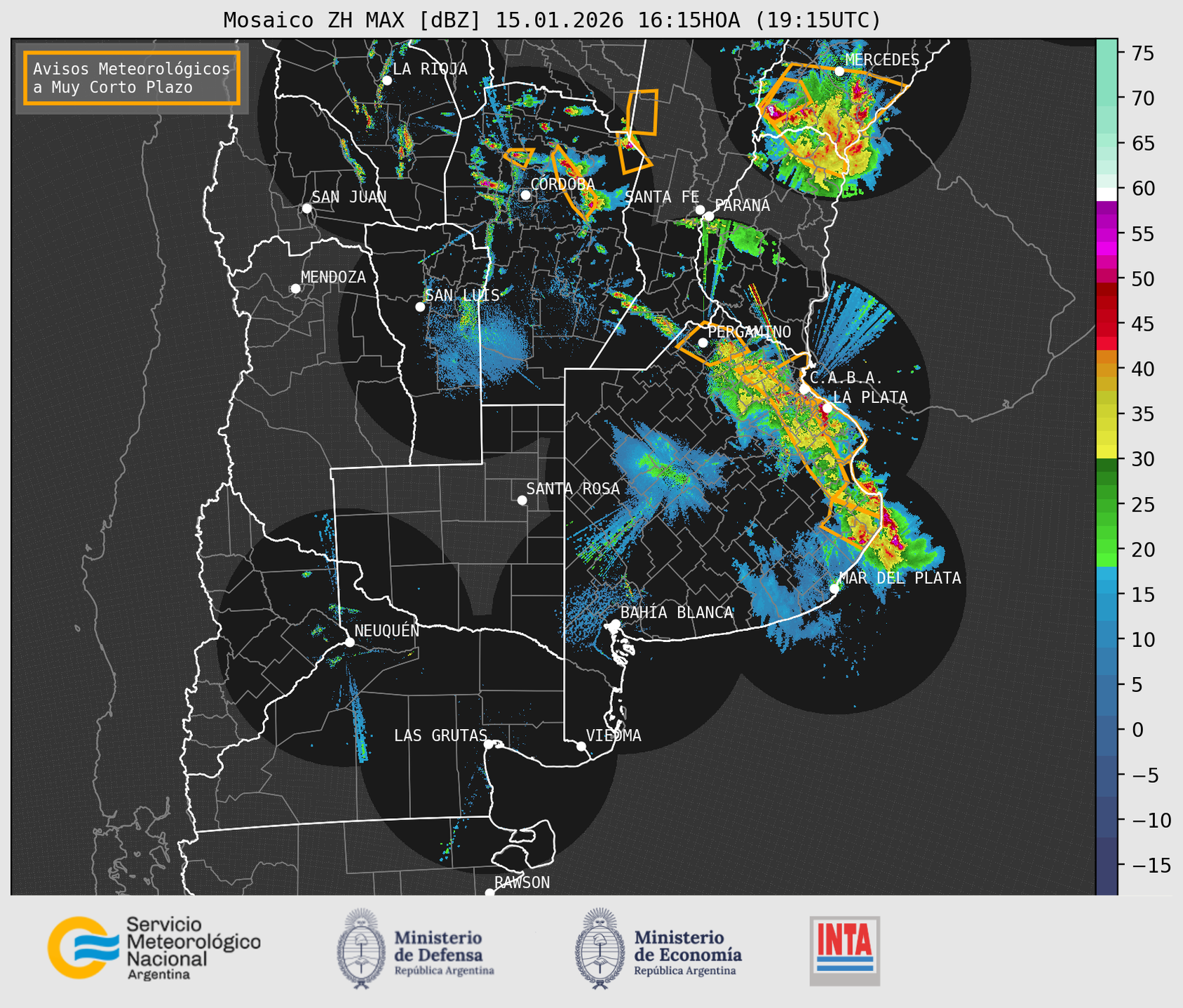Click the Avisos Meteorológicos a Muy Corto Plazo legend box
The image size is (1183, 1008).
(132, 78)
